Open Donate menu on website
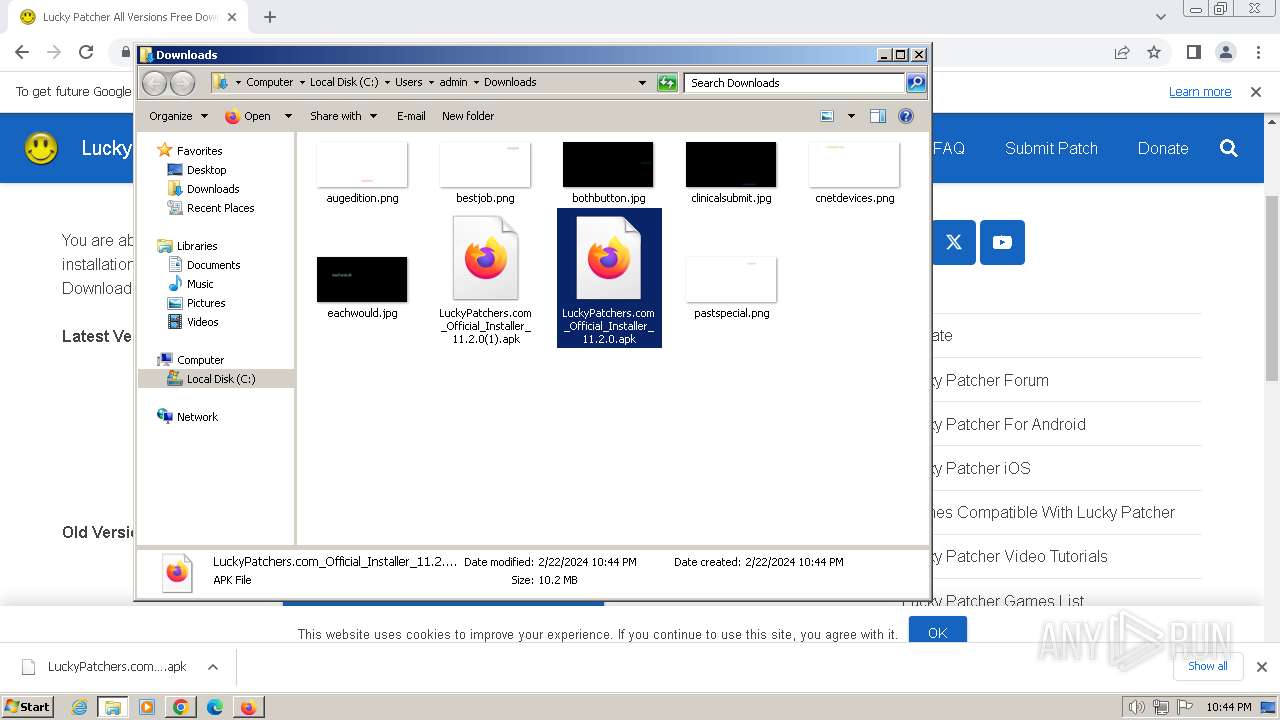 pyautogui.click(x=1163, y=148)
